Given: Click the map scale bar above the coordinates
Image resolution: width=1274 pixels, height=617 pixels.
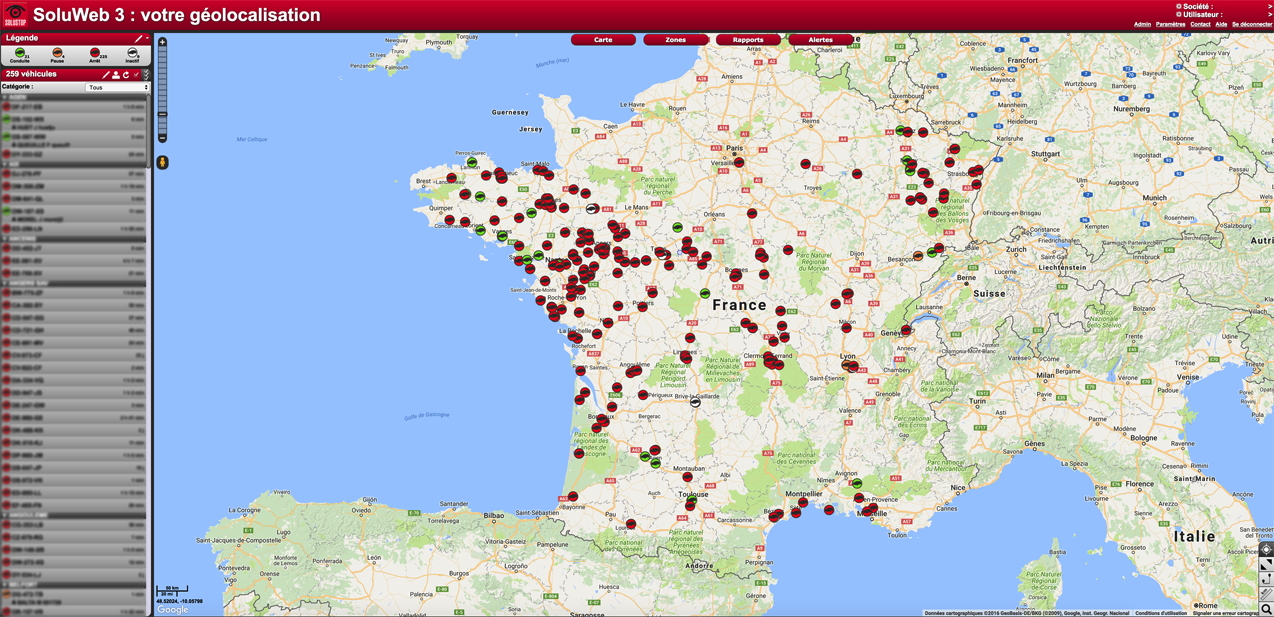Looking at the screenshot, I should click(172, 591).
